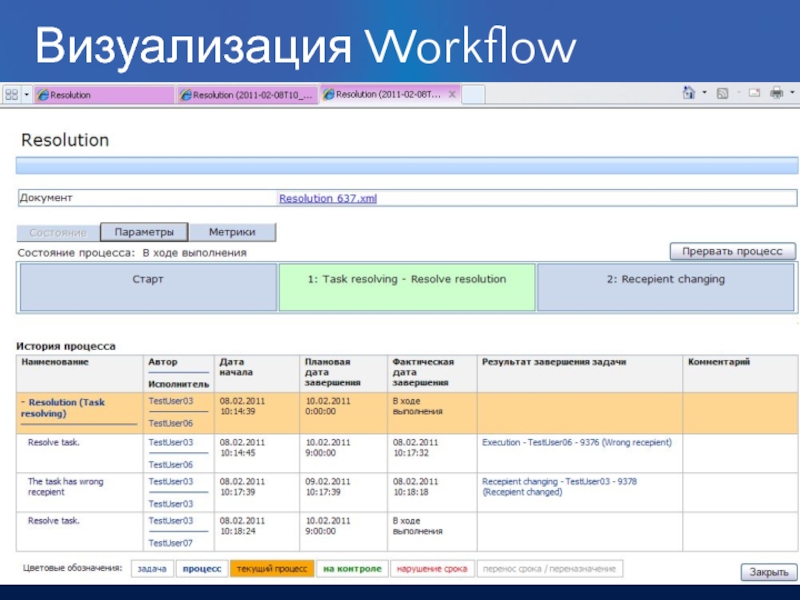800x600 pixels.
Task: Open the Execution - TestUser06 - 9376 result
Action: click(576, 442)
